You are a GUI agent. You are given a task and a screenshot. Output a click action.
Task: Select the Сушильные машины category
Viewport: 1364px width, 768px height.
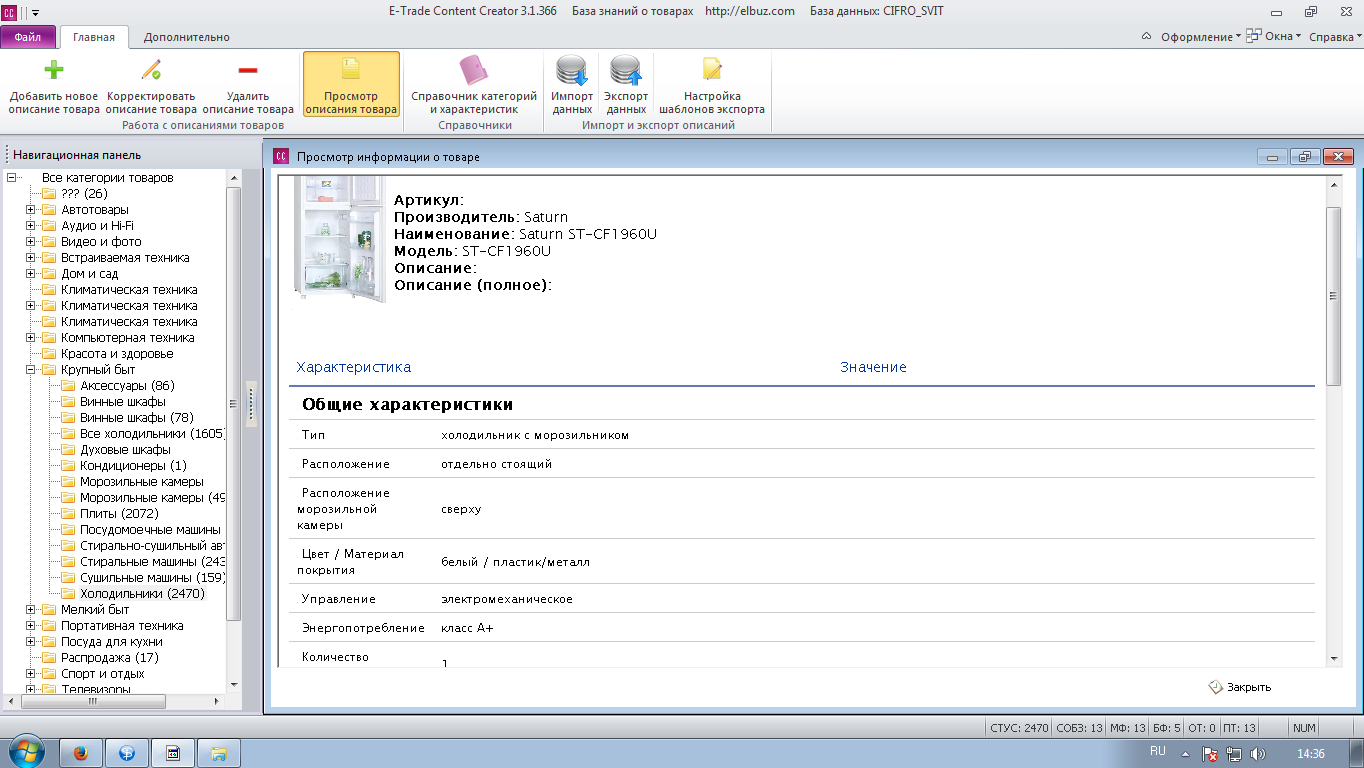(153, 578)
